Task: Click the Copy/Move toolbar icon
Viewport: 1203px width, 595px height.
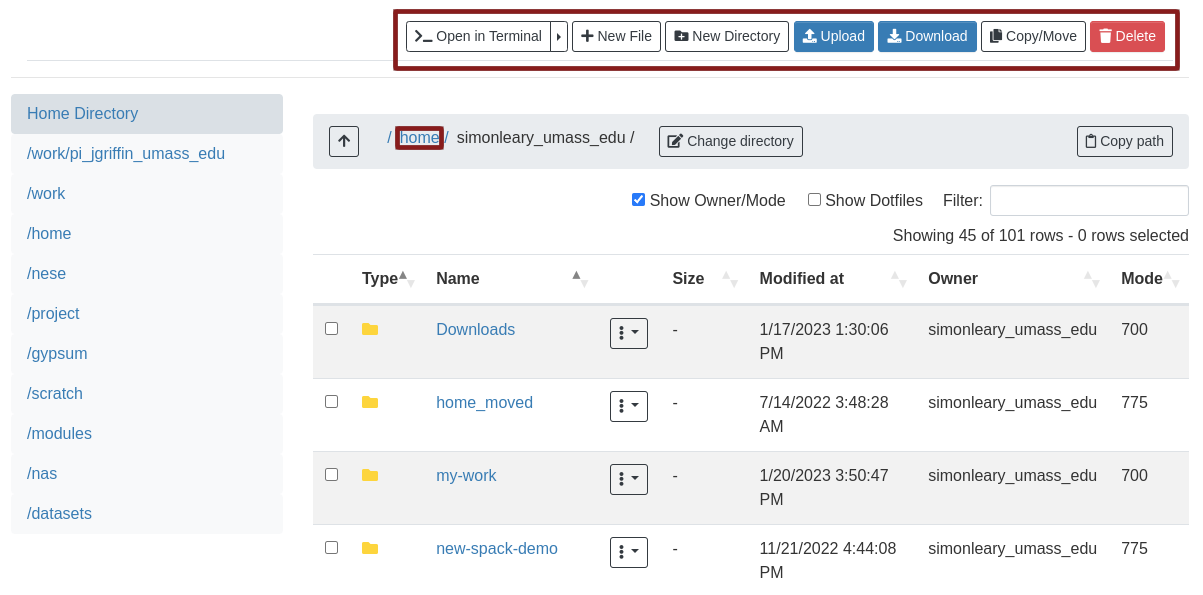Action: tap(996, 36)
